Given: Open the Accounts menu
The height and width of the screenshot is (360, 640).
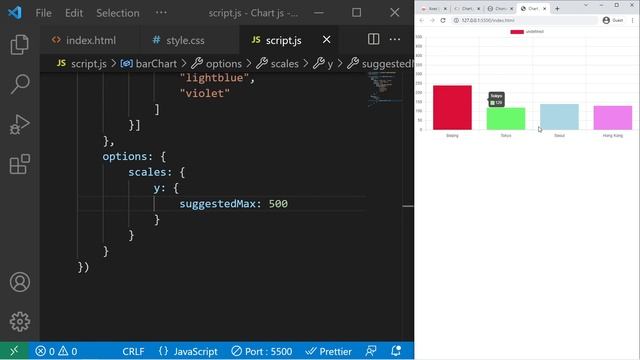Looking at the screenshot, I should coord(19,282).
